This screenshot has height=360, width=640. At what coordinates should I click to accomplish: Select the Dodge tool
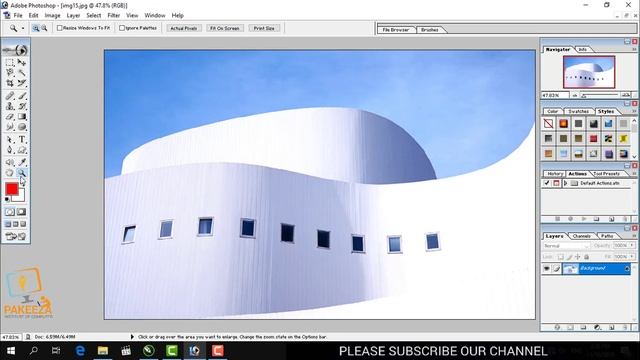22,127
